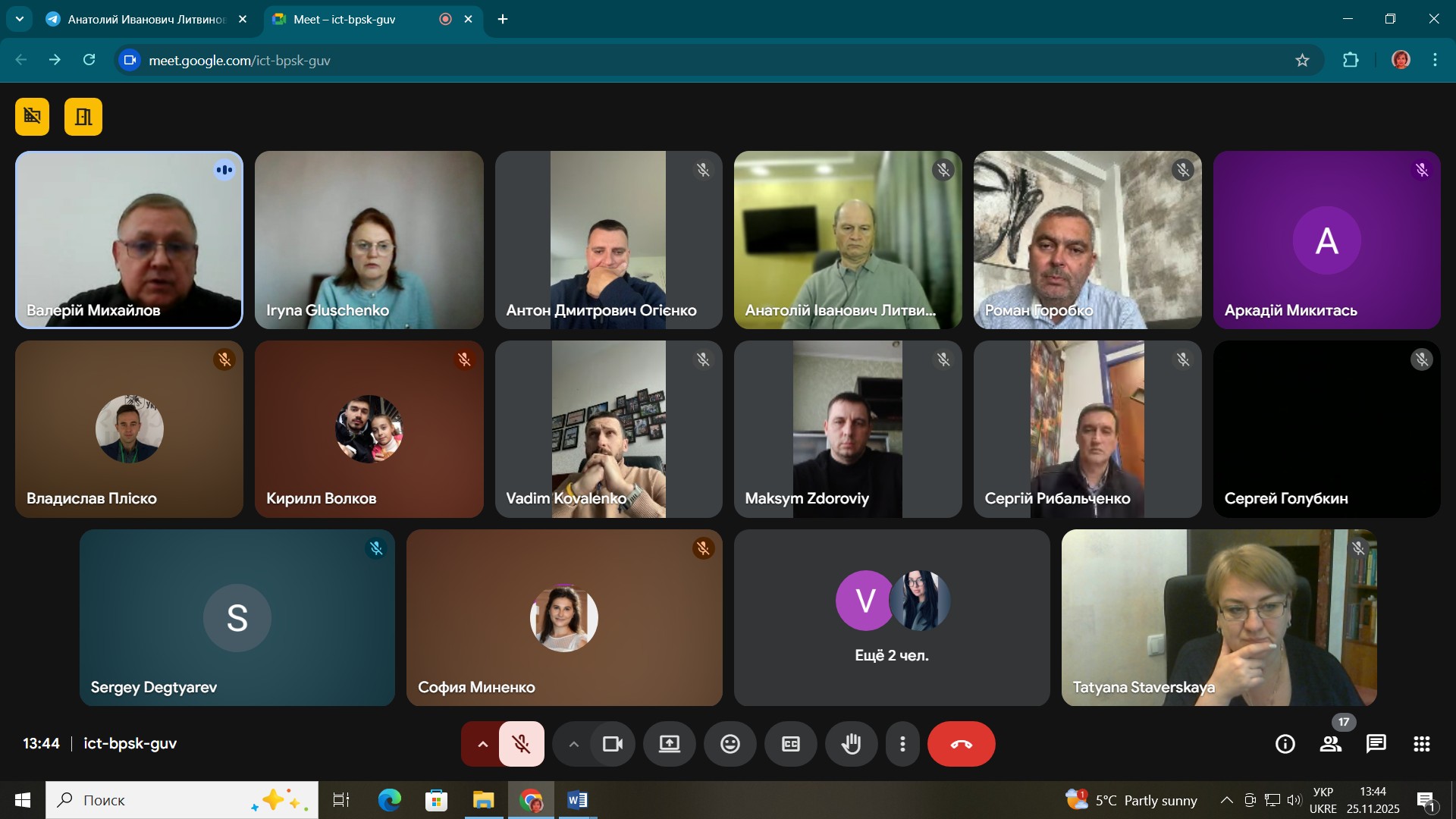This screenshot has width=1456, height=819.
Task: Expand video settings arrow beside camera
Action: pyautogui.click(x=573, y=744)
